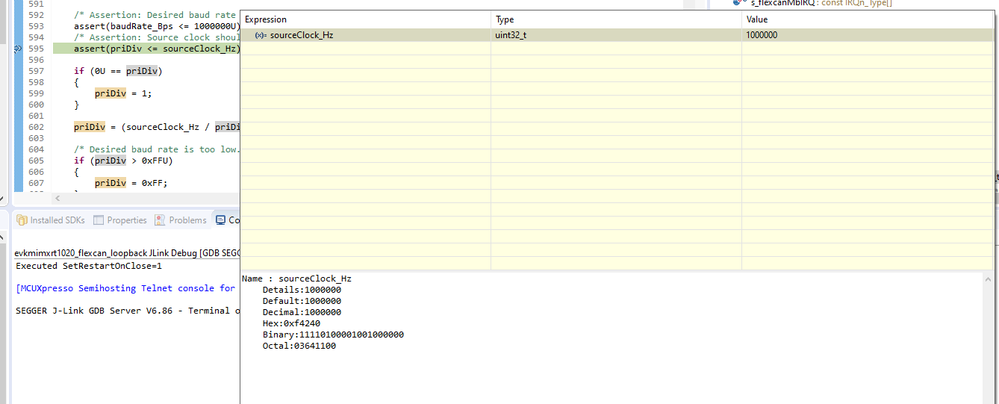The height and width of the screenshot is (404, 999).
Task: Click the Properties tab icon
Action: 99,220
